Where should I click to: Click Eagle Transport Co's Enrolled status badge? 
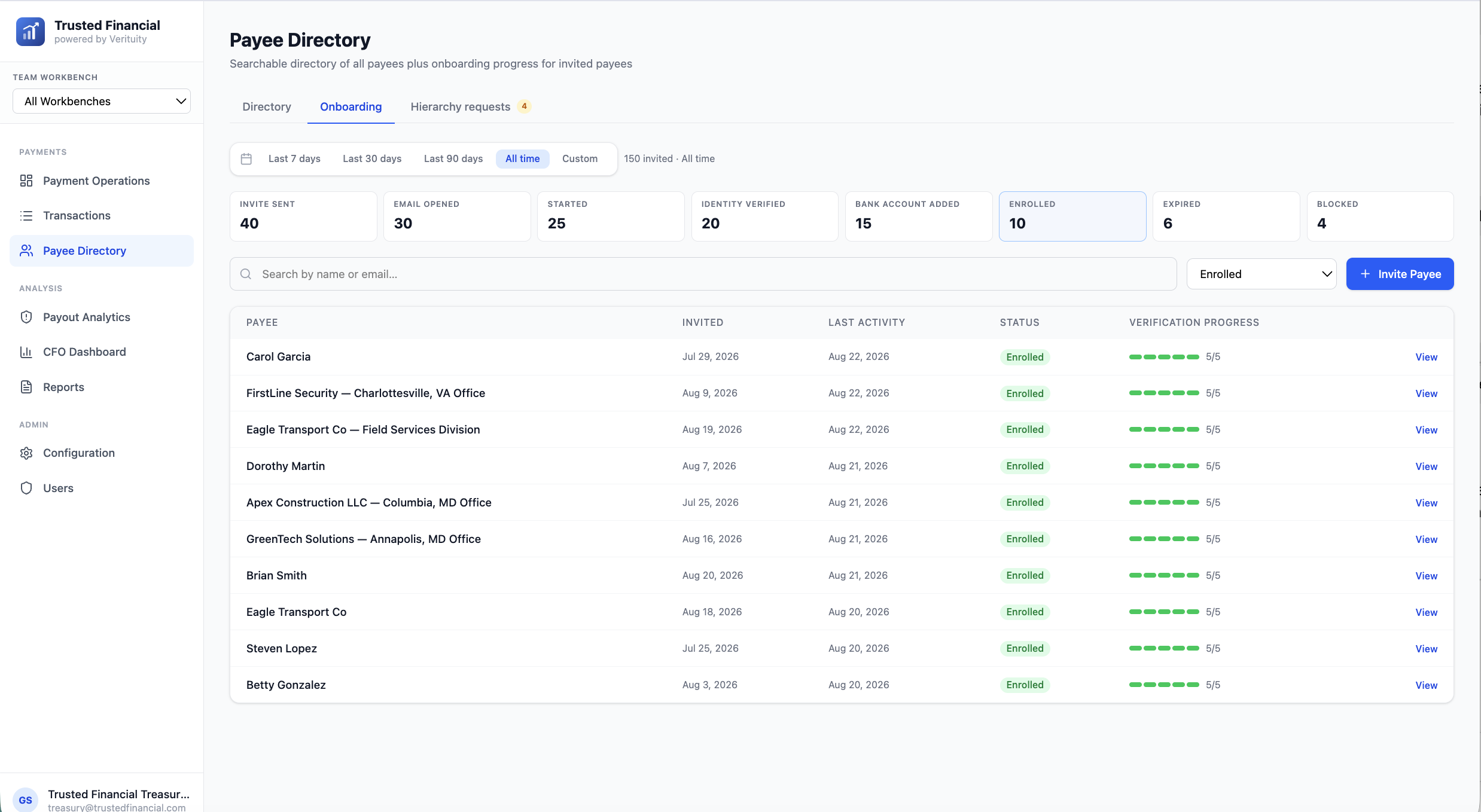(1025, 612)
